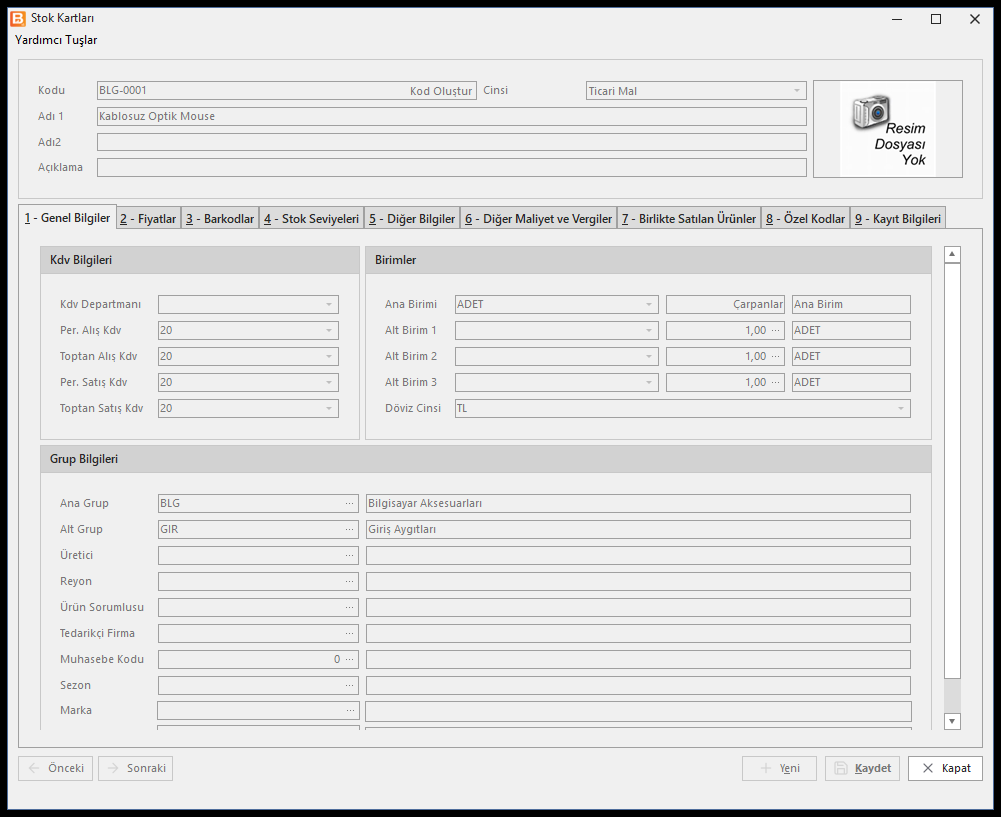The width and height of the screenshot is (1001, 817).
Task: Click the Açıklama input field
Action: 451,167
